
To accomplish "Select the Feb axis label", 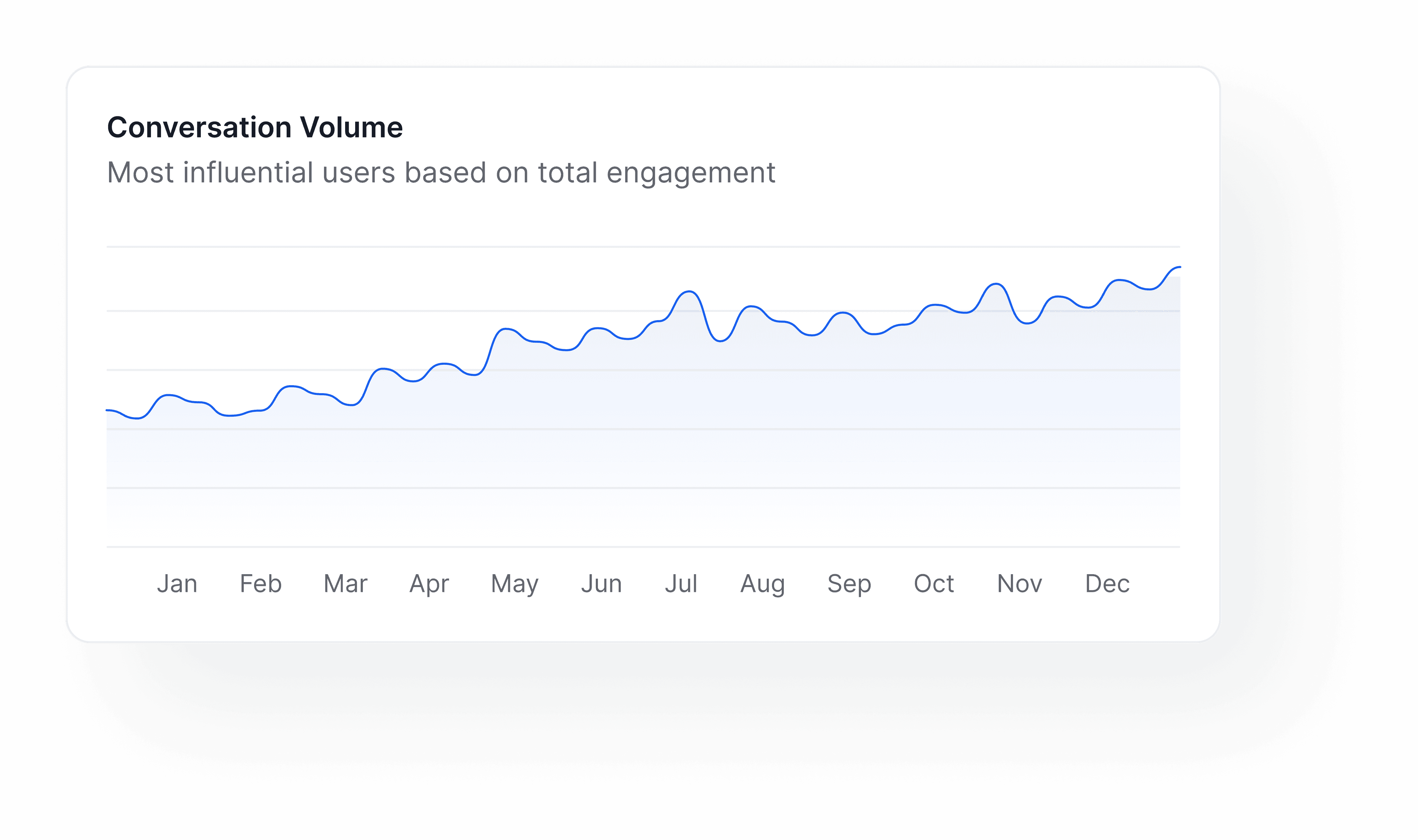I will (261, 584).
